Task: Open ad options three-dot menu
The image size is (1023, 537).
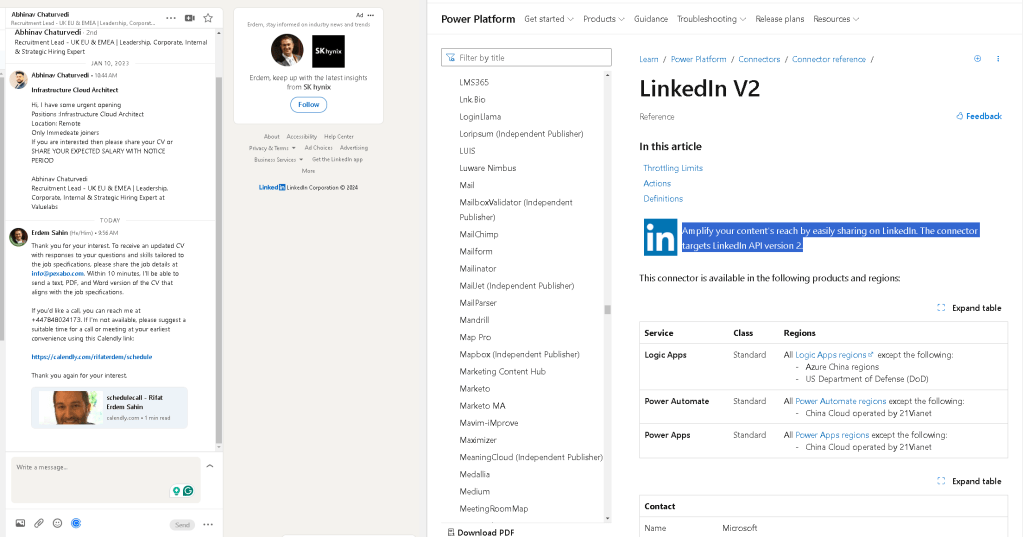Action: coord(371,15)
